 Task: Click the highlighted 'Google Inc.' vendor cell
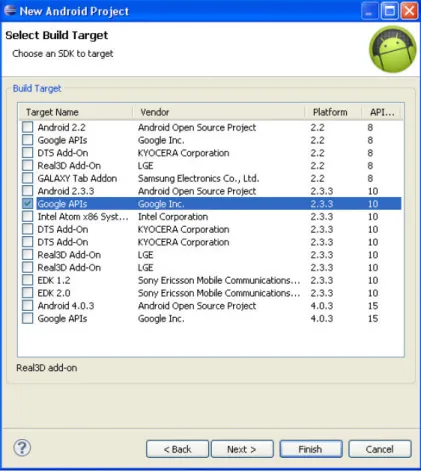pyautogui.click(x=161, y=204)
